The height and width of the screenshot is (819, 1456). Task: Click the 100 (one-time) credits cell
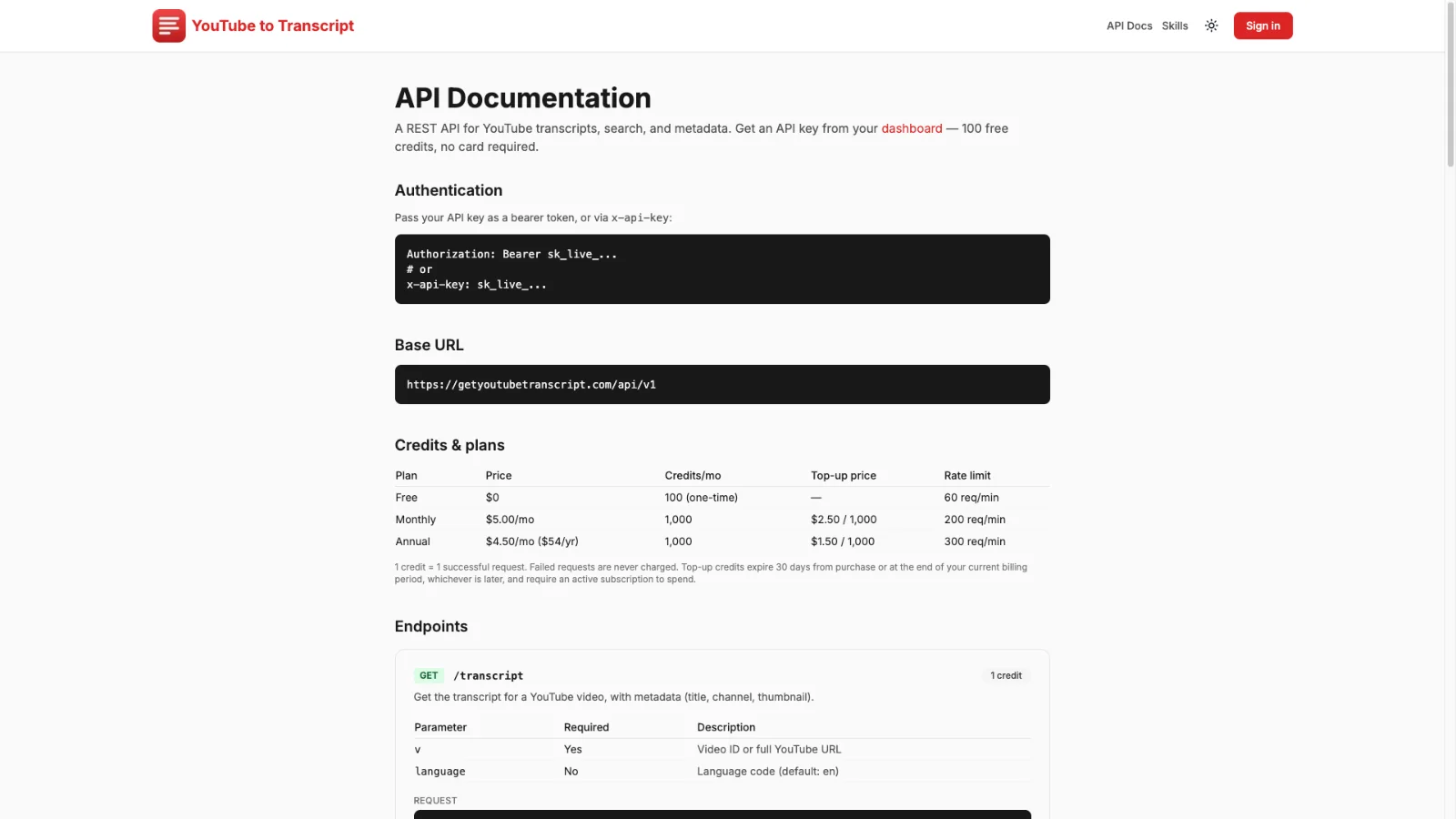(701, 498)
